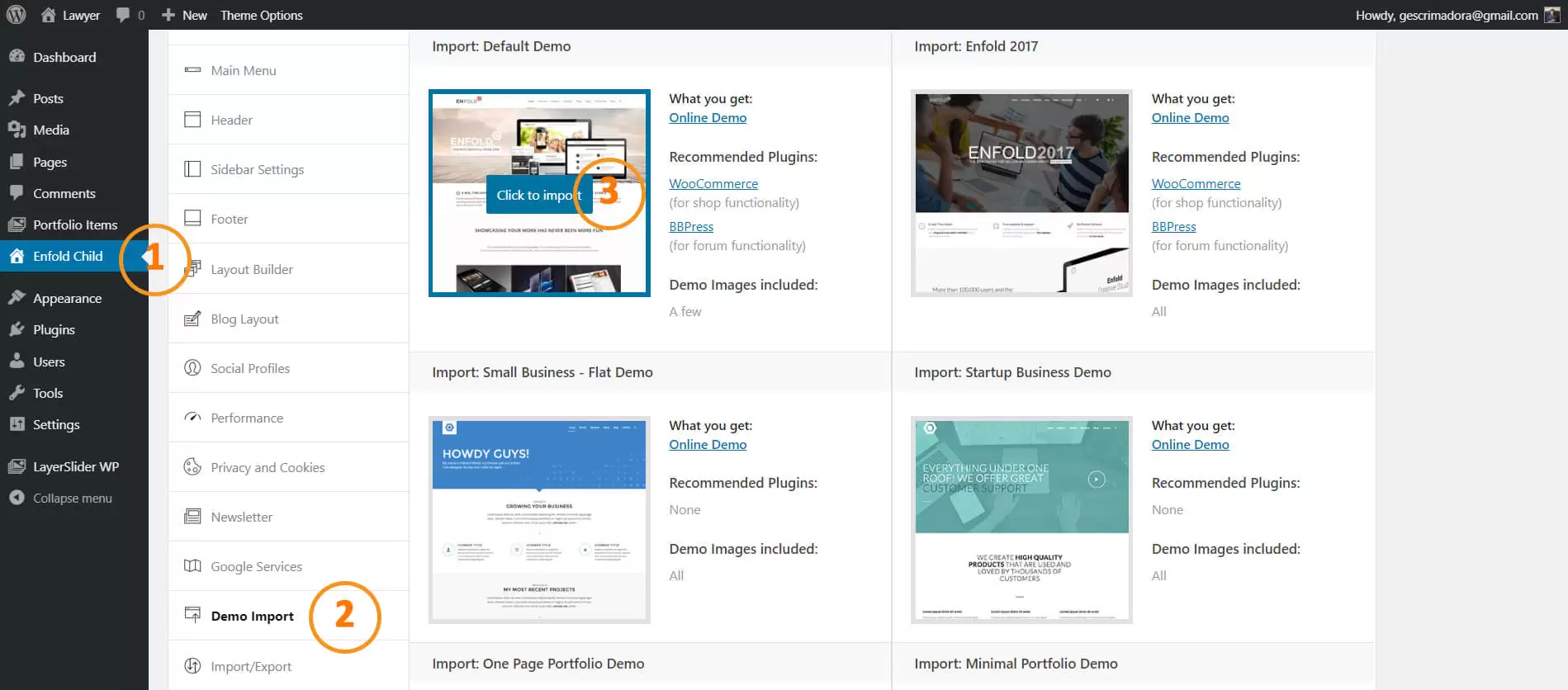Viewport: 1568px width, 690px height.
Task: Open the Plugins menu item
Action: coord(54,330)
